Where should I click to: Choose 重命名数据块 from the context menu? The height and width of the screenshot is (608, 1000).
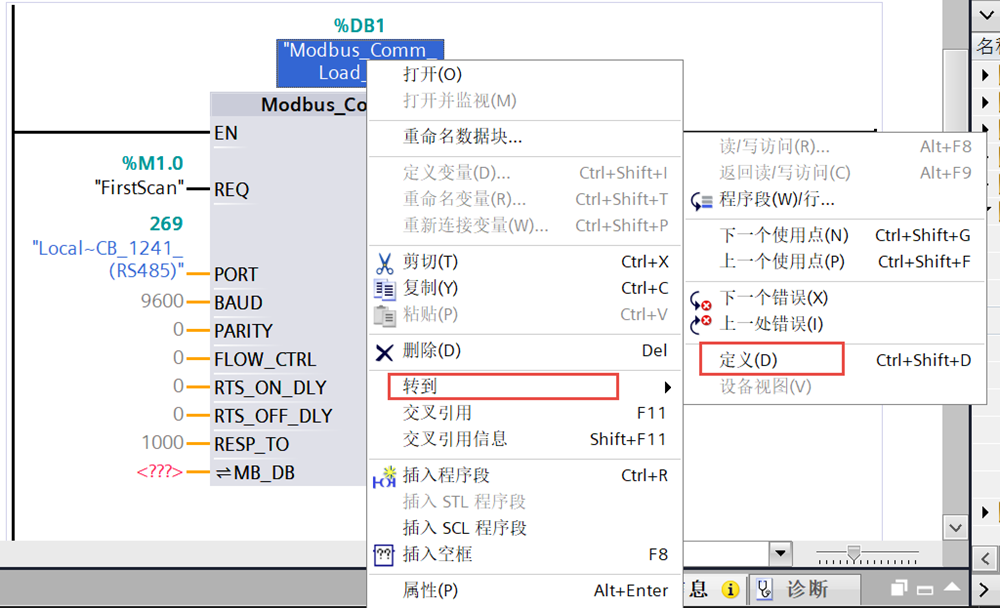click(x=462, y=137)
